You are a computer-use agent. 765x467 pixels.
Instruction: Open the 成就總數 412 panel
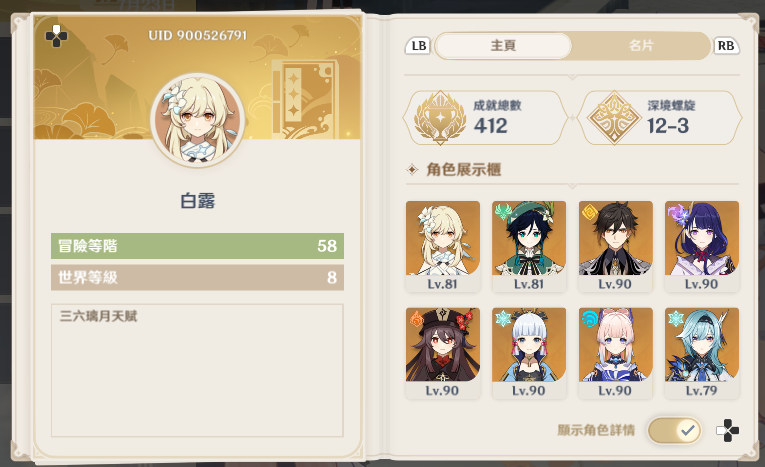[x=485, y=118]
